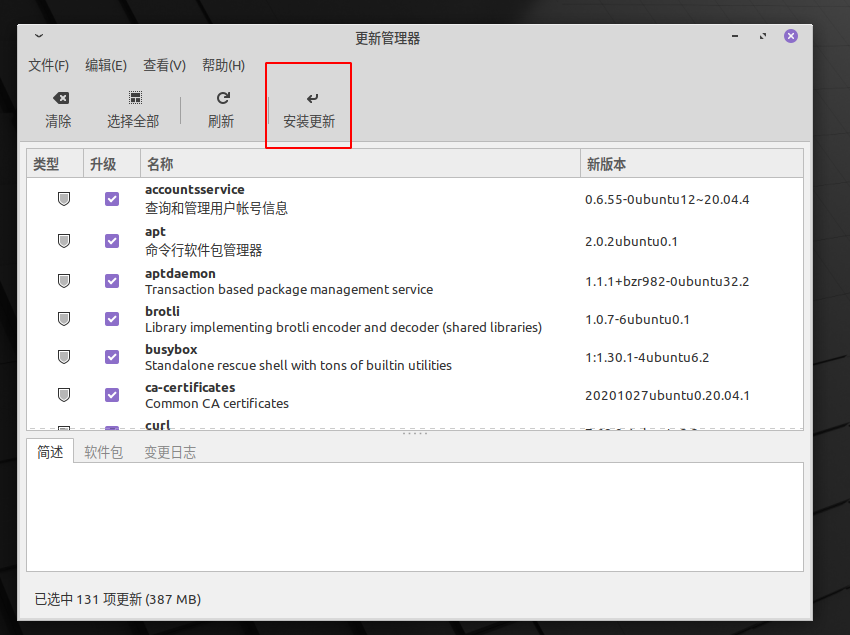Toggle the busybox upgrade checkbox

click(x=112, y=357)
